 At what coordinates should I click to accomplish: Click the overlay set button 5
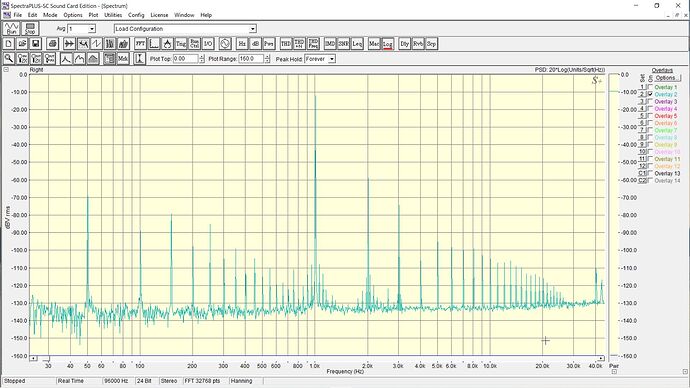pos(642,116)
